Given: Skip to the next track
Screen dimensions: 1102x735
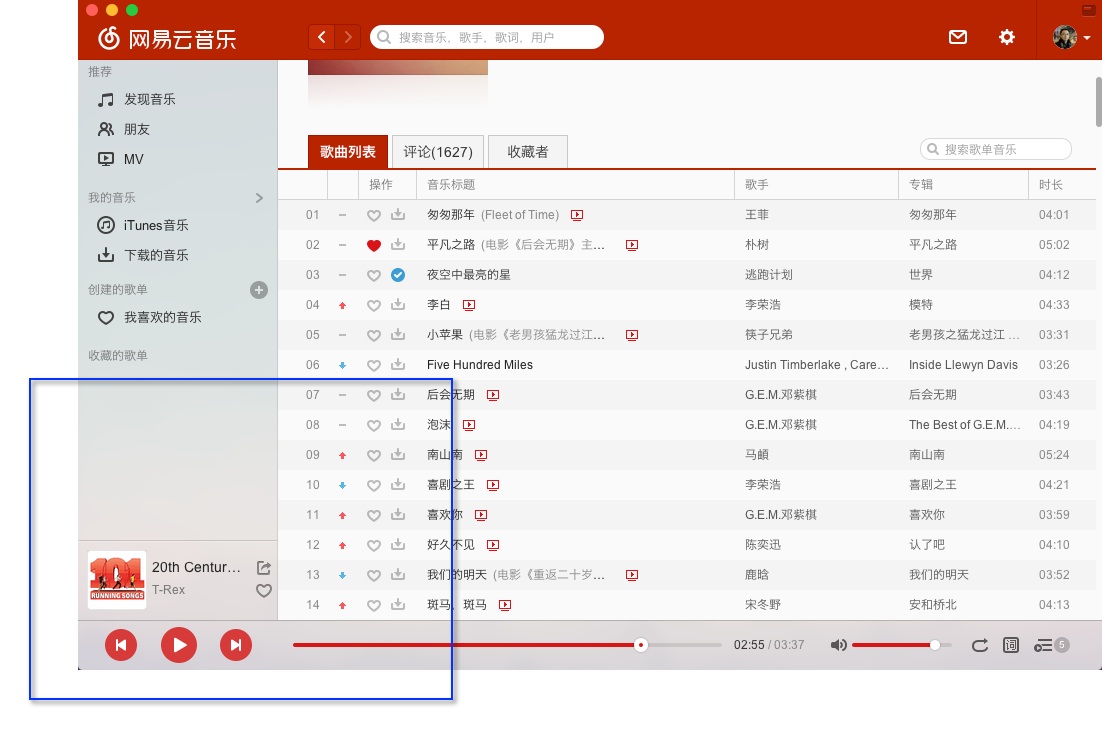Looking at the screenshot, I should (x=235, y=645).
